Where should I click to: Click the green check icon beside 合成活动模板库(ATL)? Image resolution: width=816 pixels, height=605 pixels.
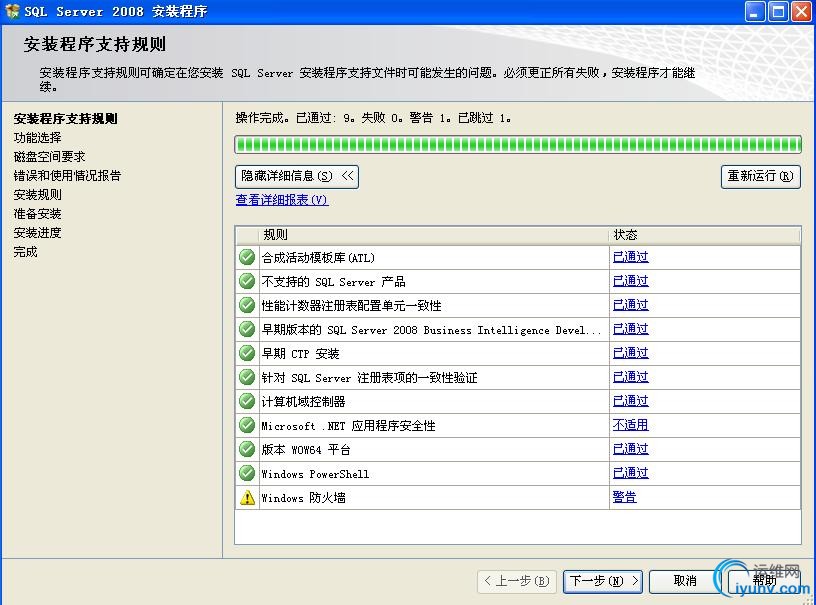click(x=247, y=257)
